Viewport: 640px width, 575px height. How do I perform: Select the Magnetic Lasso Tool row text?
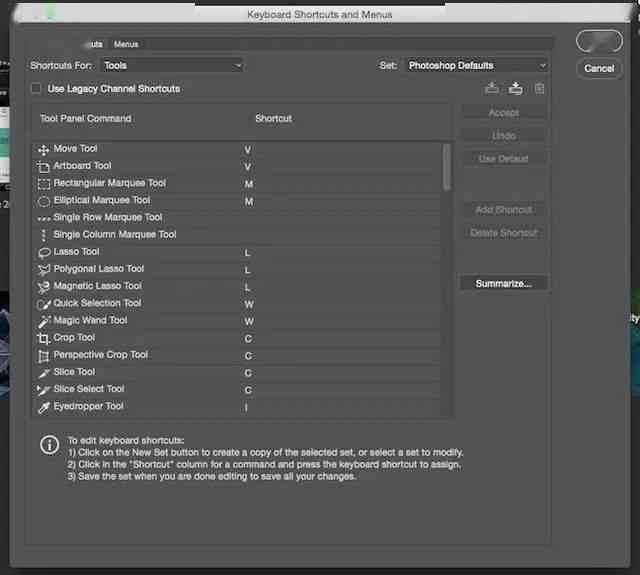click(x=98, y=286)
